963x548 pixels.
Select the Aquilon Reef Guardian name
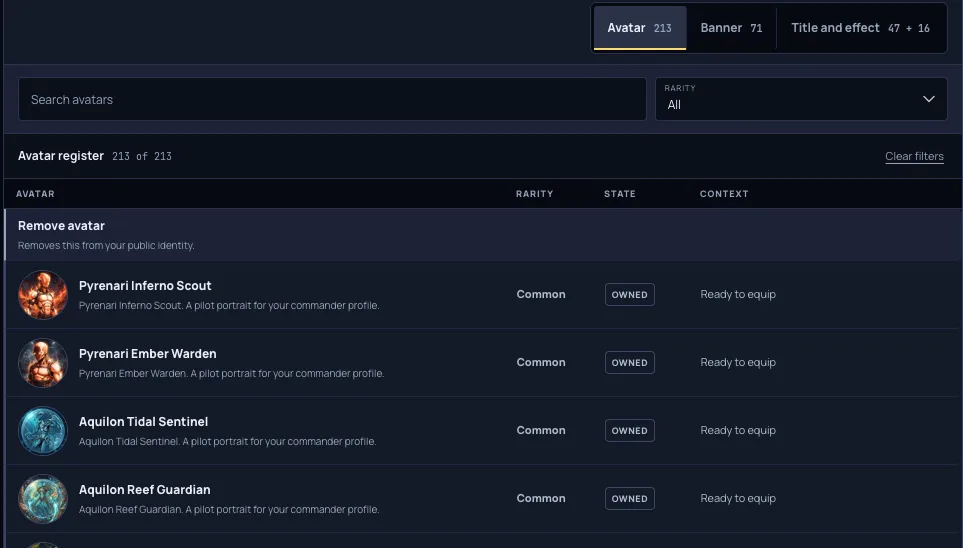pyautogui.click(x=144, y=490)
